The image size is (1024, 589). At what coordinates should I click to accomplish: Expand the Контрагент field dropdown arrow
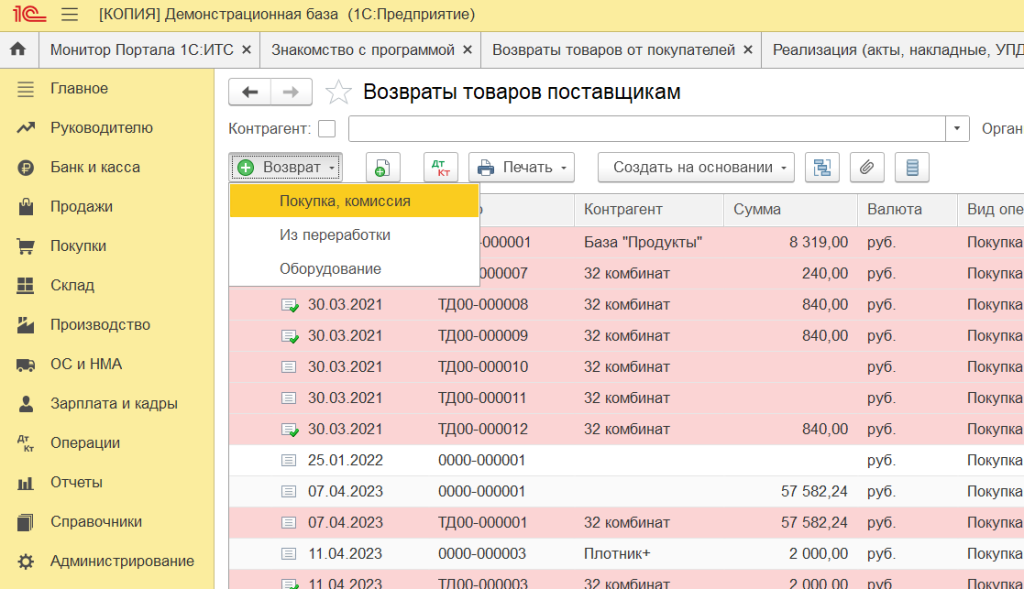(x=957, y=129)
